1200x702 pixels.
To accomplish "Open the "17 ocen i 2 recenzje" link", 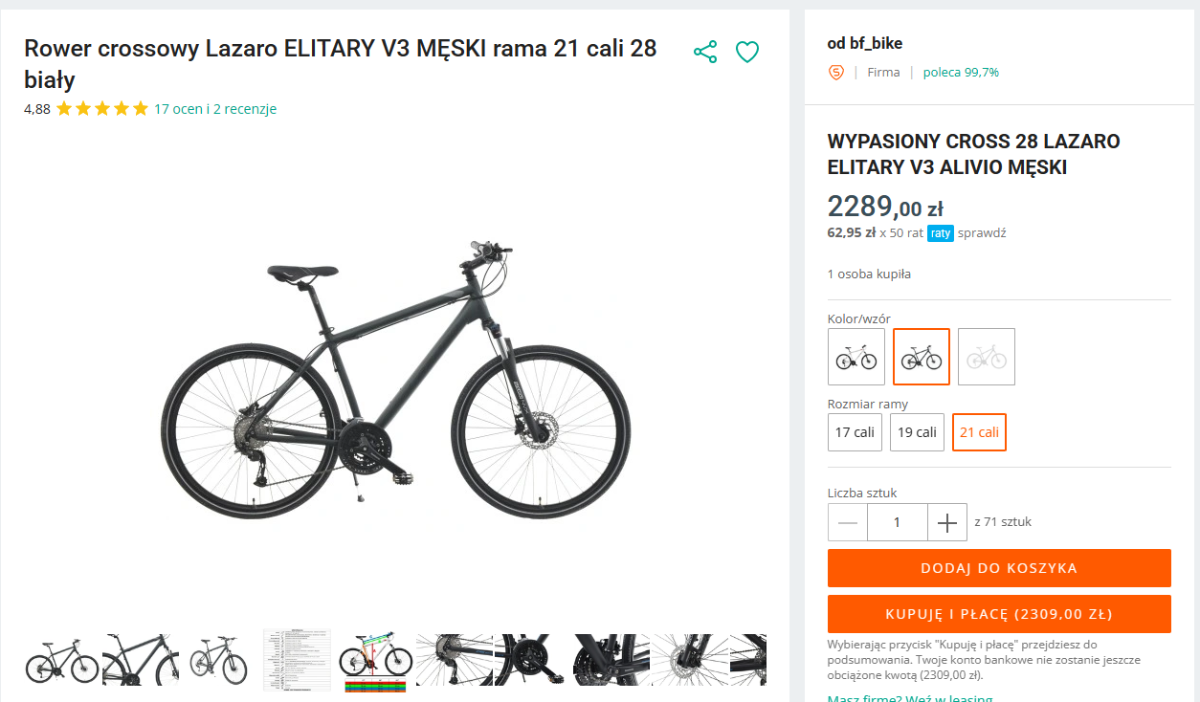I will tap(215, 109).
